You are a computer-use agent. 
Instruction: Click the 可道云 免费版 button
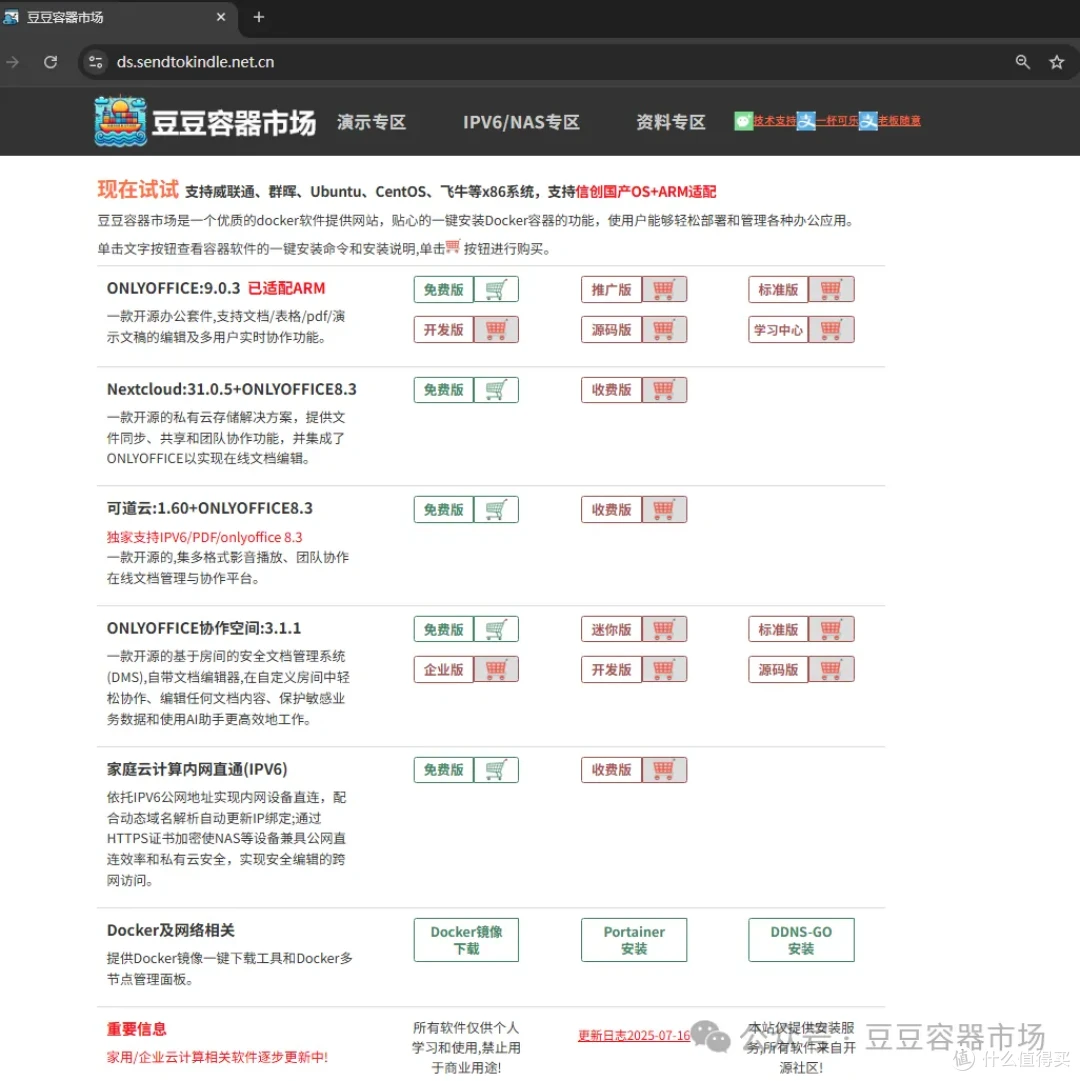pyautogui.click(x=444, y=510)
